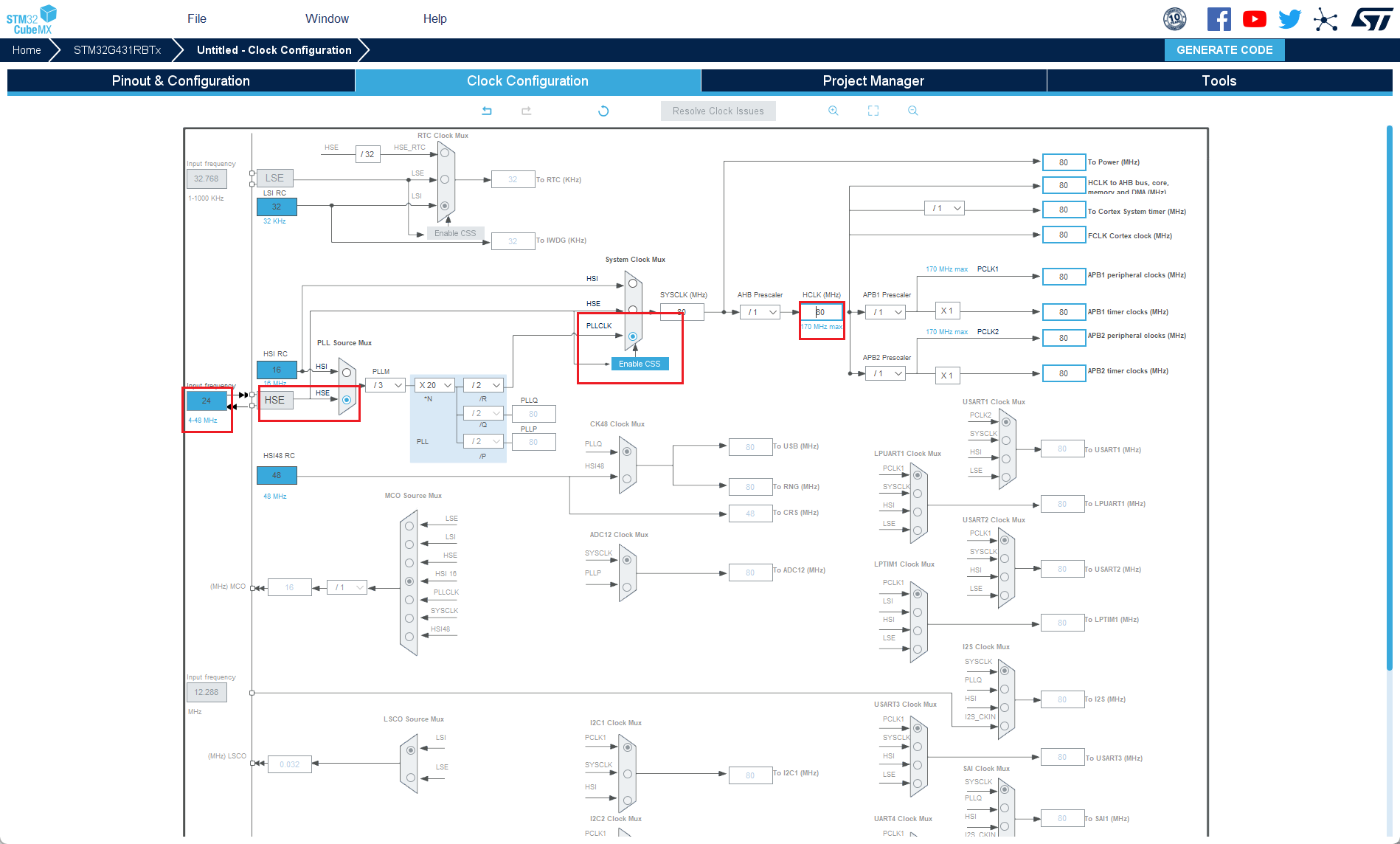Open the Help menu
Viewport: 1400px width, 844px height.
pyautogui.click(x=434, y=18)
